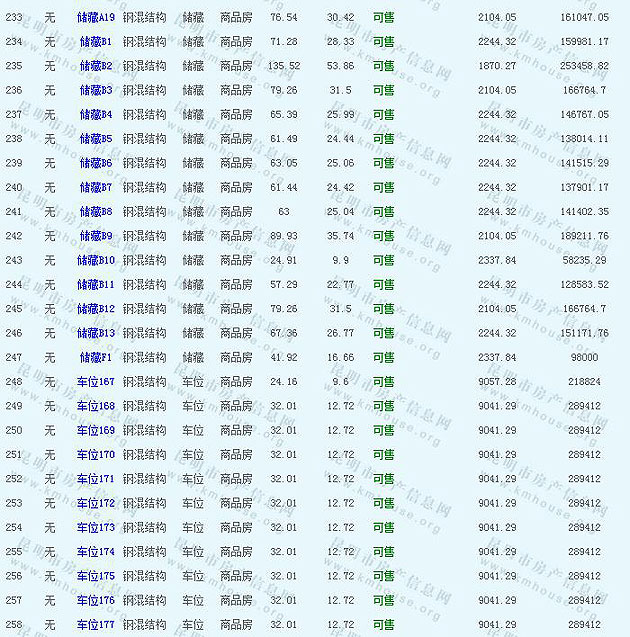View the 车位177 parking space link
The width and height of the screenshot is (630, 637).
96,625
